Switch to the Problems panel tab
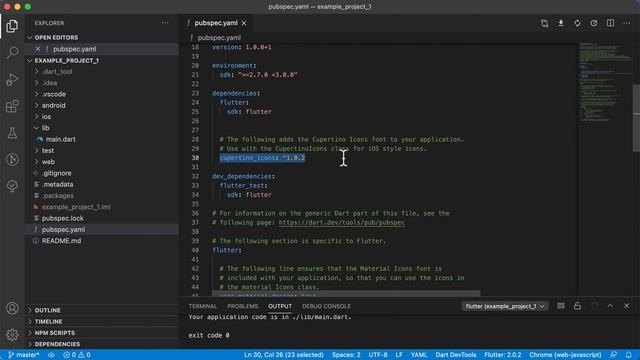The height and width of the screenshot is (360, 640). [242, 306]
